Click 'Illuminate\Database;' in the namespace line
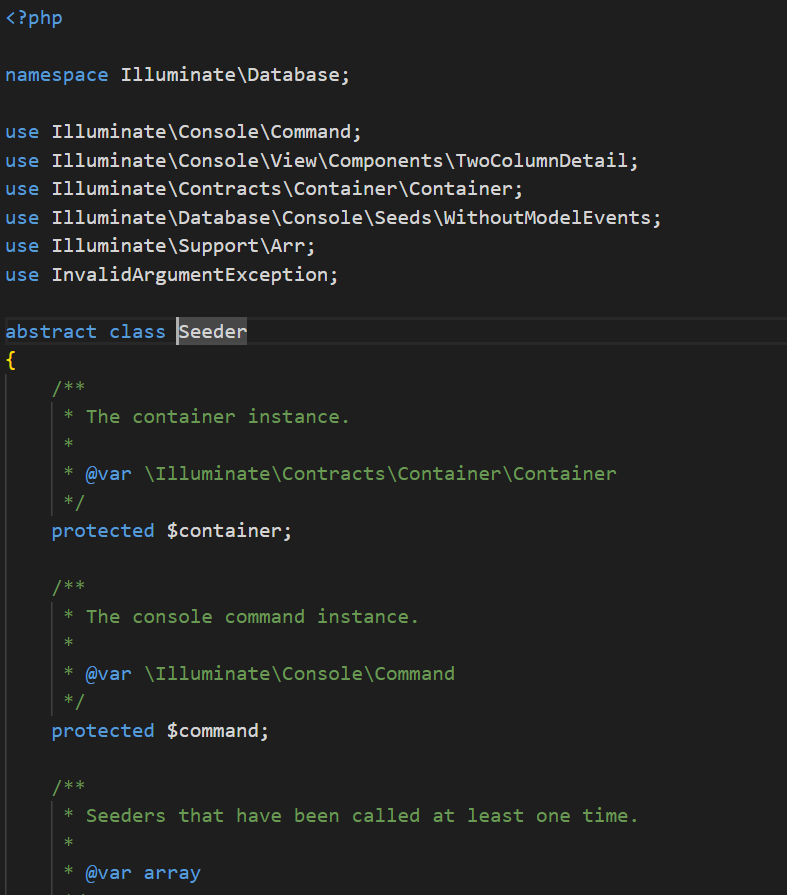787x895 pixels. 235,75
